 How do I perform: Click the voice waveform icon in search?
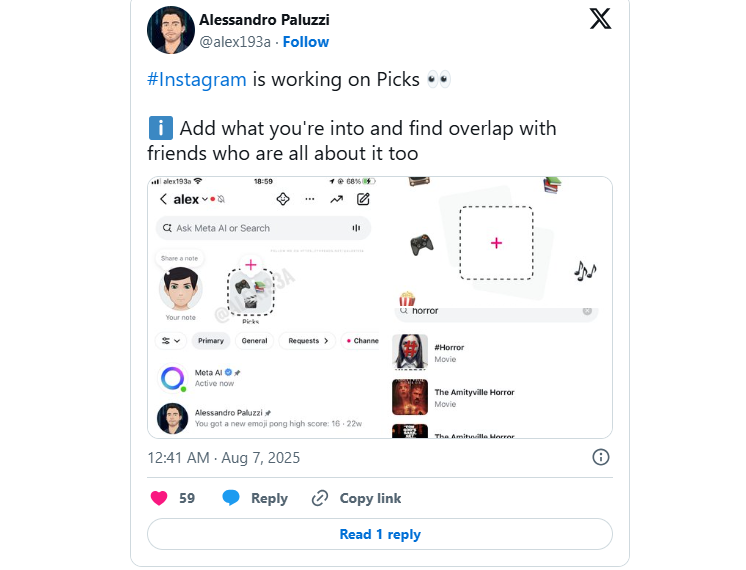click(x=356, y=228)
